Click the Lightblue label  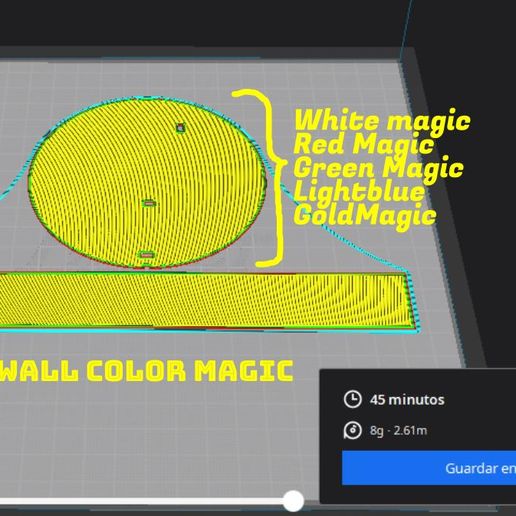[359, 192]
